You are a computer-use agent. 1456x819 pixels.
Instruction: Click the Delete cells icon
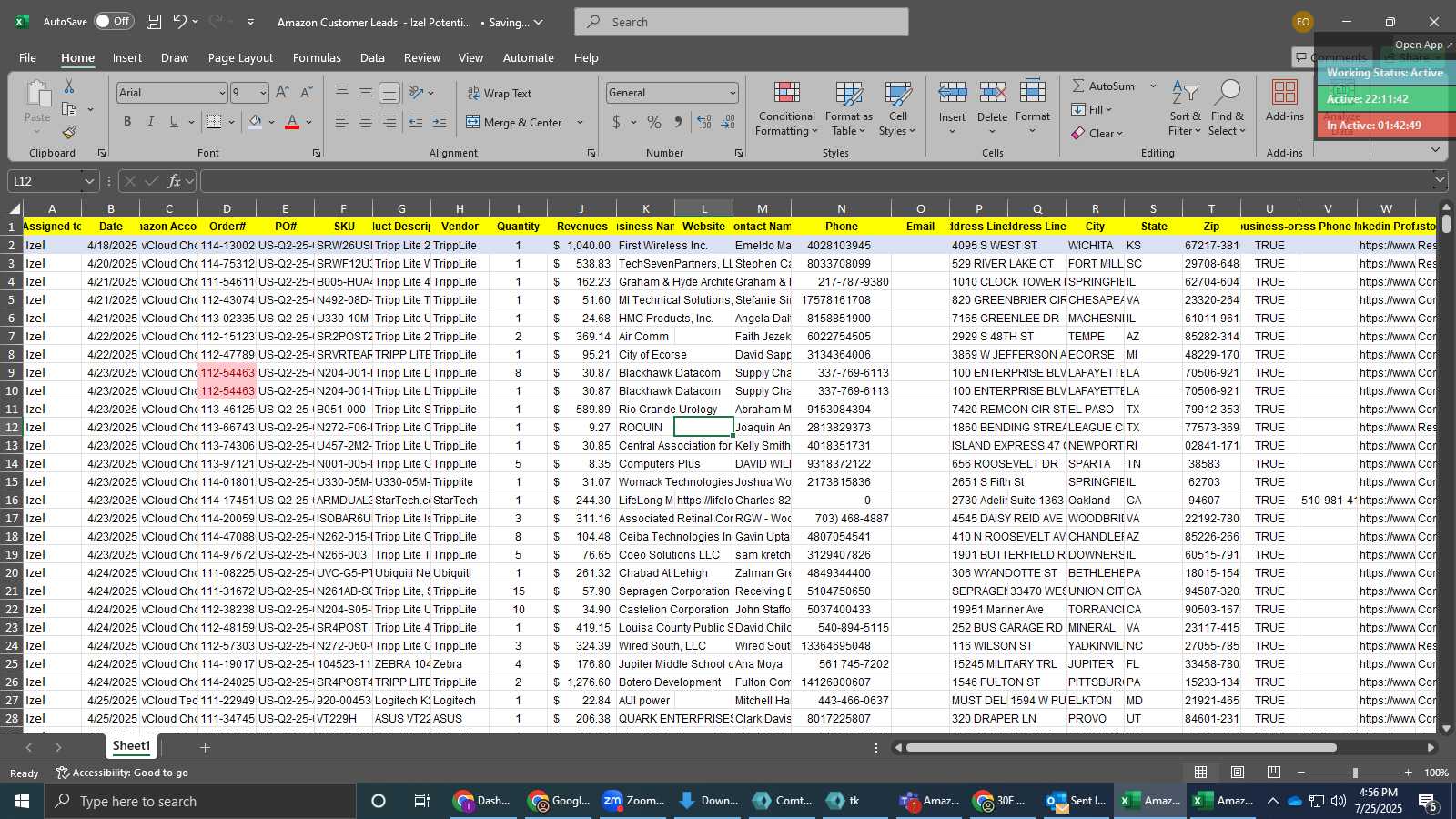click(x=992, y=93)
